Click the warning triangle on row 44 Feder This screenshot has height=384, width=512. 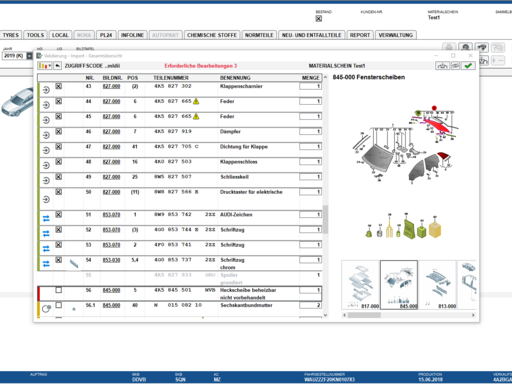(196, 101)
